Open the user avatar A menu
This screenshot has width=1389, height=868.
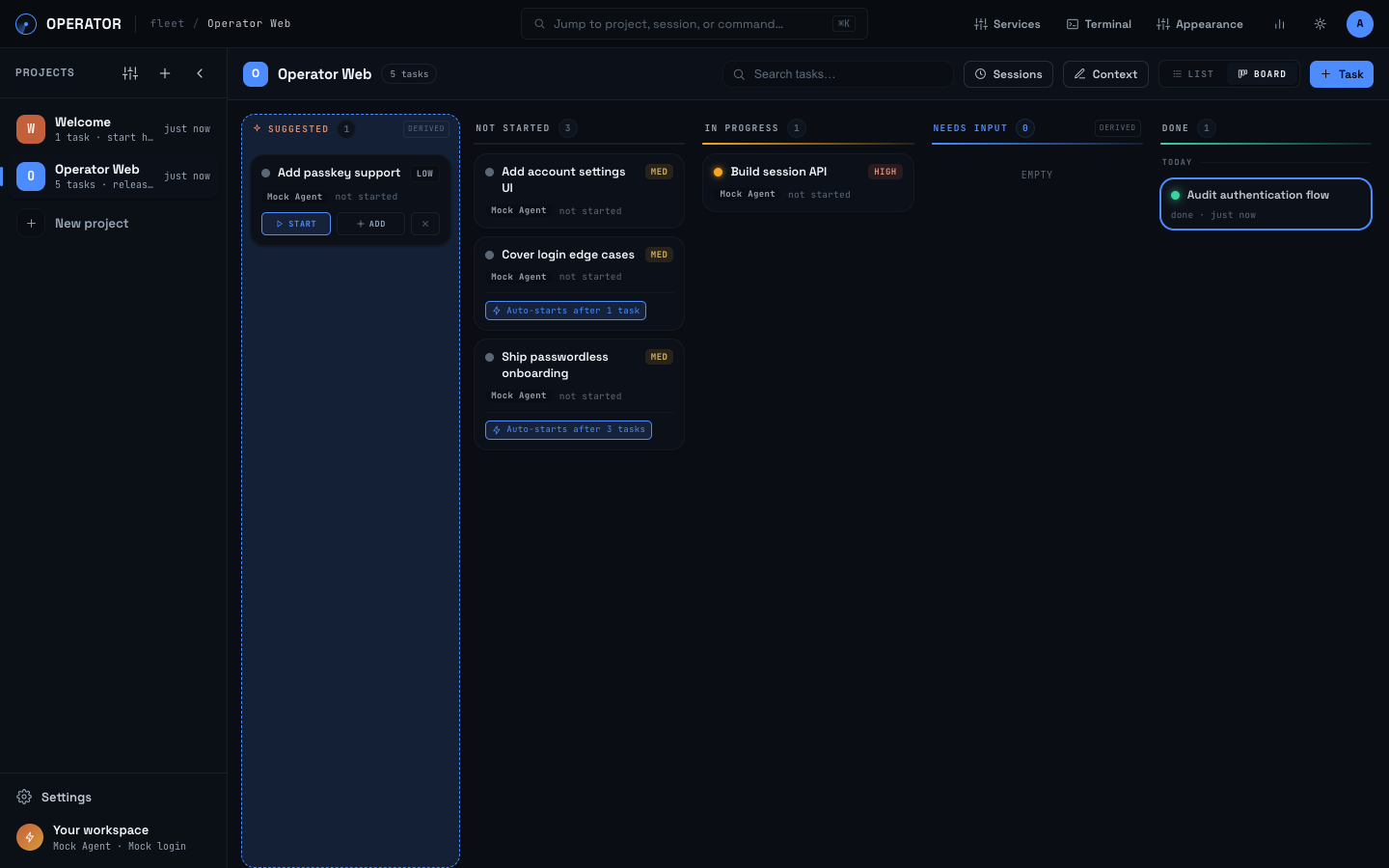tap(1360, 24)
